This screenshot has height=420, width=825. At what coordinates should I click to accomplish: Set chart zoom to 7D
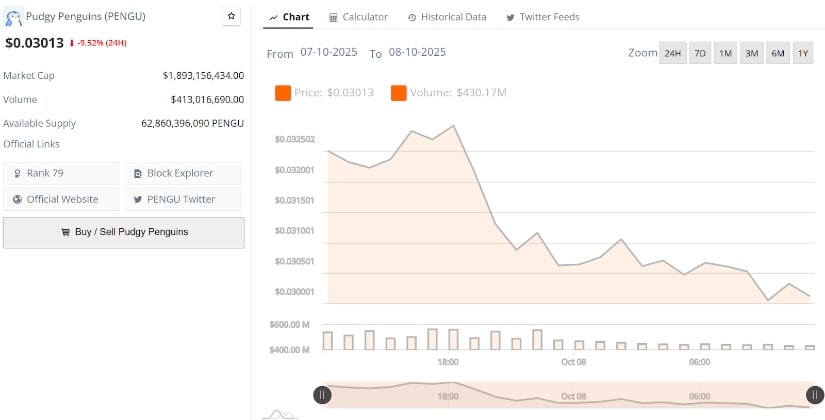pos(700,53)
